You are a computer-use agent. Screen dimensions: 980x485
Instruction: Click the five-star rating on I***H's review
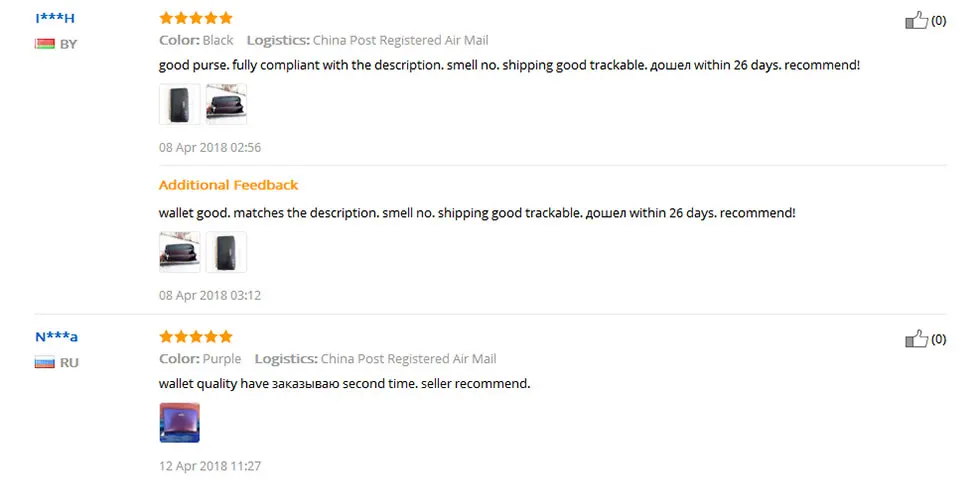pyautogui.click(x=196, y=18)
